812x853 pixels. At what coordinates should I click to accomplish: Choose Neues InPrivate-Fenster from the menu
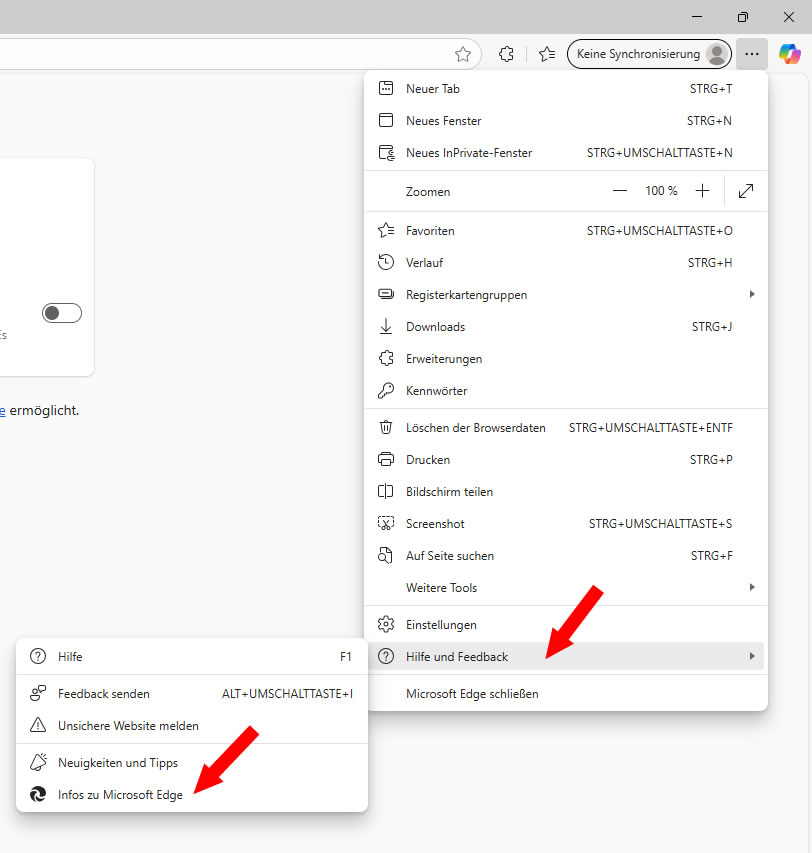566,152
